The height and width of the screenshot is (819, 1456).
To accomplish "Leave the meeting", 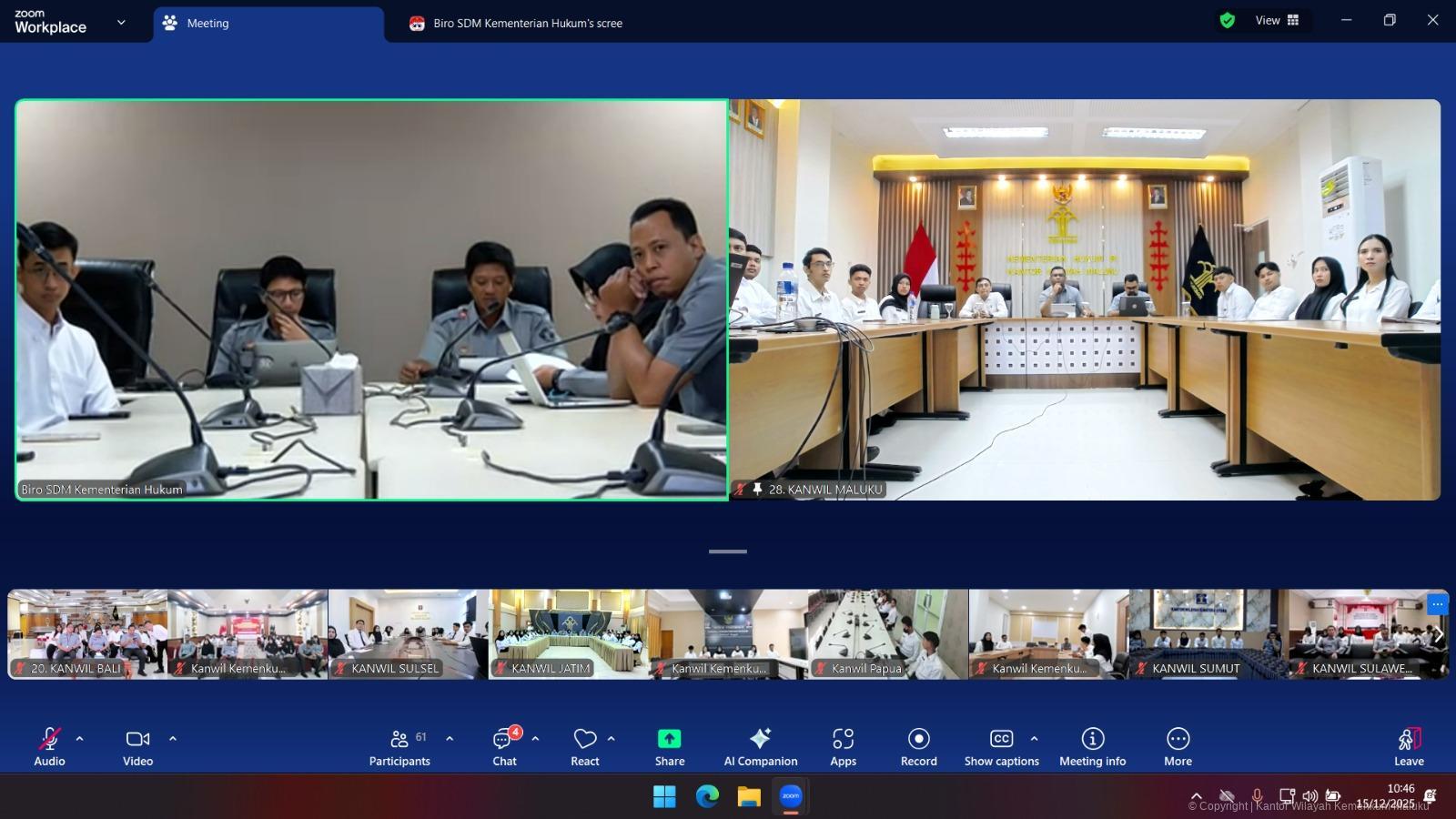I will (x=1408, y=746).
